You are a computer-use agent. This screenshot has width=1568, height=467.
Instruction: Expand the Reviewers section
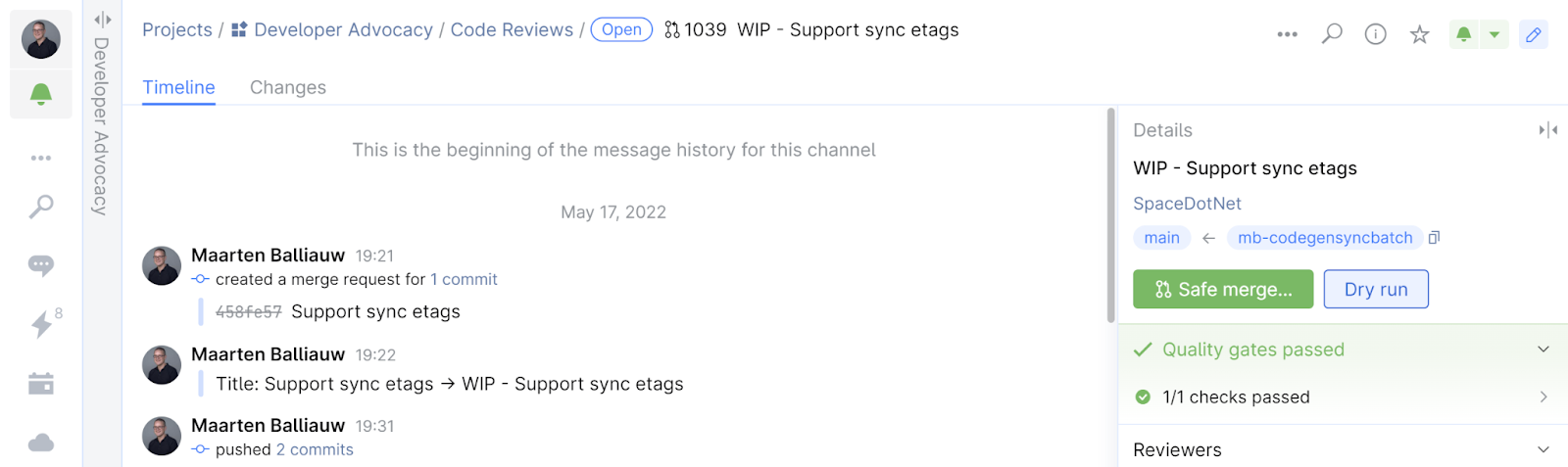click(x=1543, y=449)
